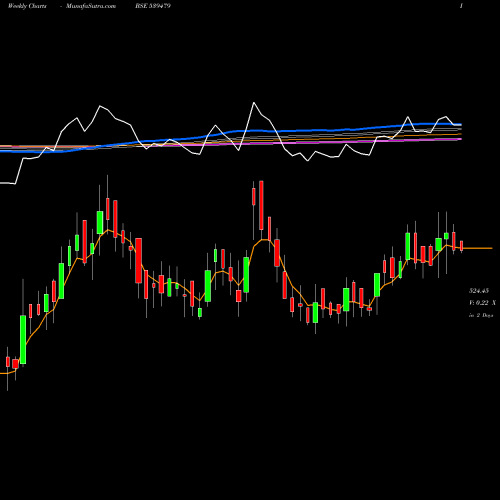Viewport: 500px width, 500px height.
Task: Click the 'in 2 Days' text
Action: [481, 315]
